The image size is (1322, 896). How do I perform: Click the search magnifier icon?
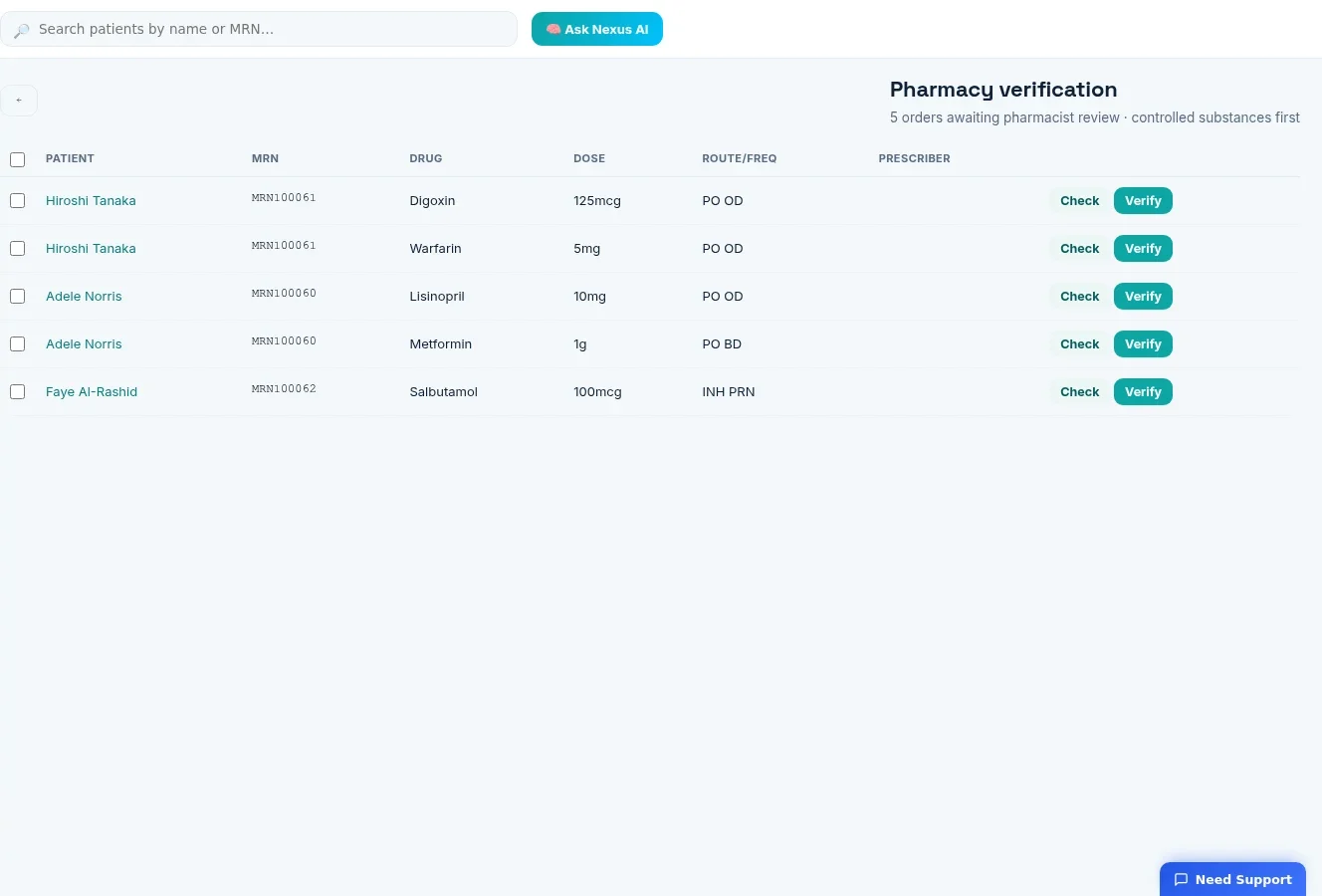[21, 30]
